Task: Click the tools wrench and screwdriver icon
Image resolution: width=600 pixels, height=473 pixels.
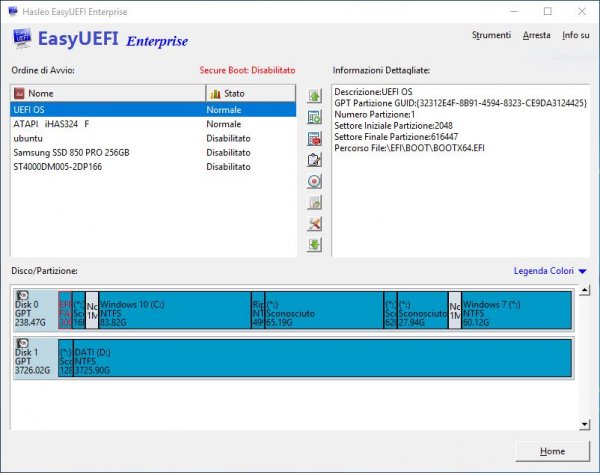Action: coord(315,223)
